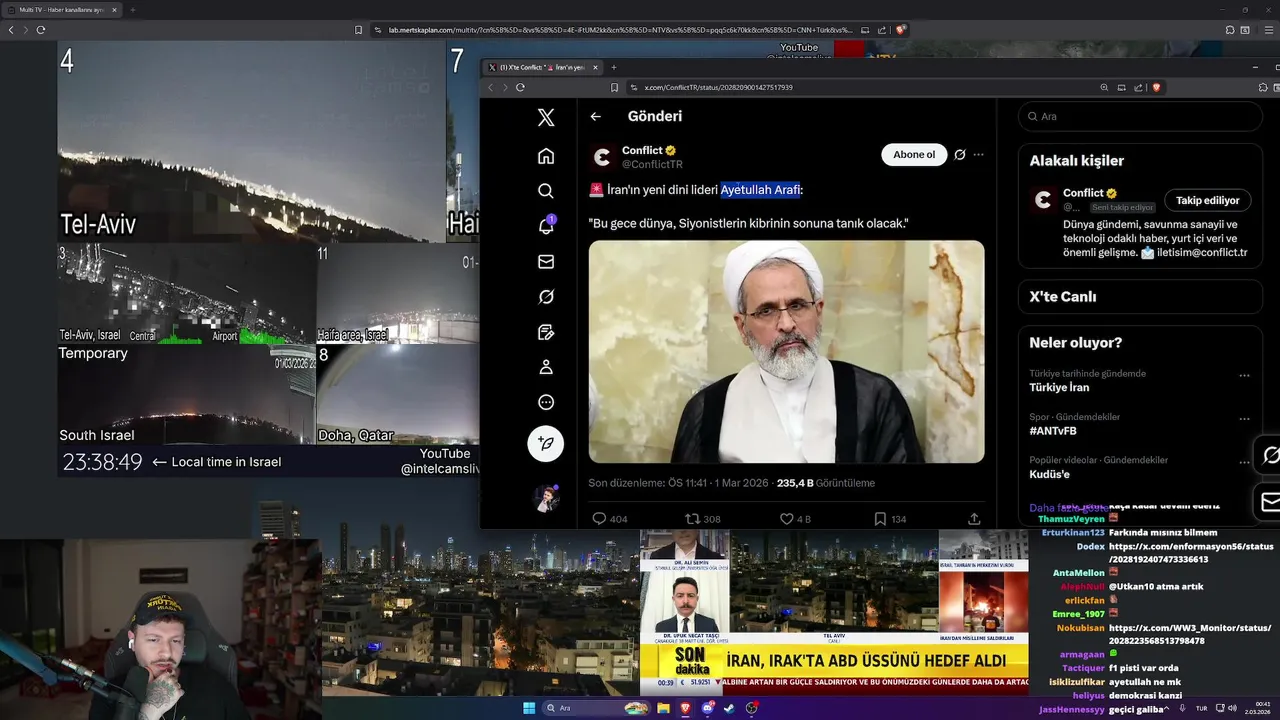
Task: Bookmark page in X window toolbar
Action: click(614, 87)
